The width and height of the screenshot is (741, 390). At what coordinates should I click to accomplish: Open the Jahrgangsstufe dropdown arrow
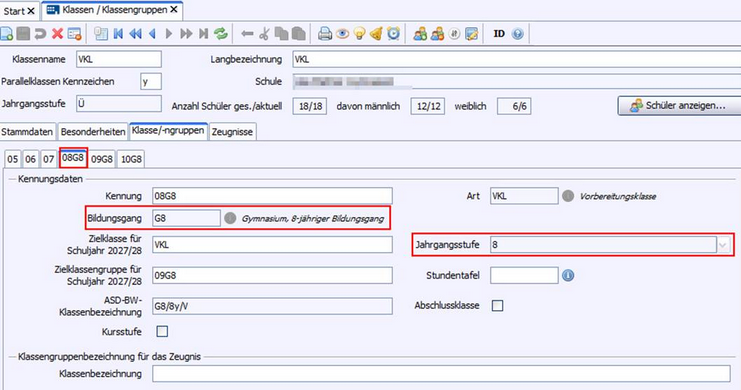[723, 245]
